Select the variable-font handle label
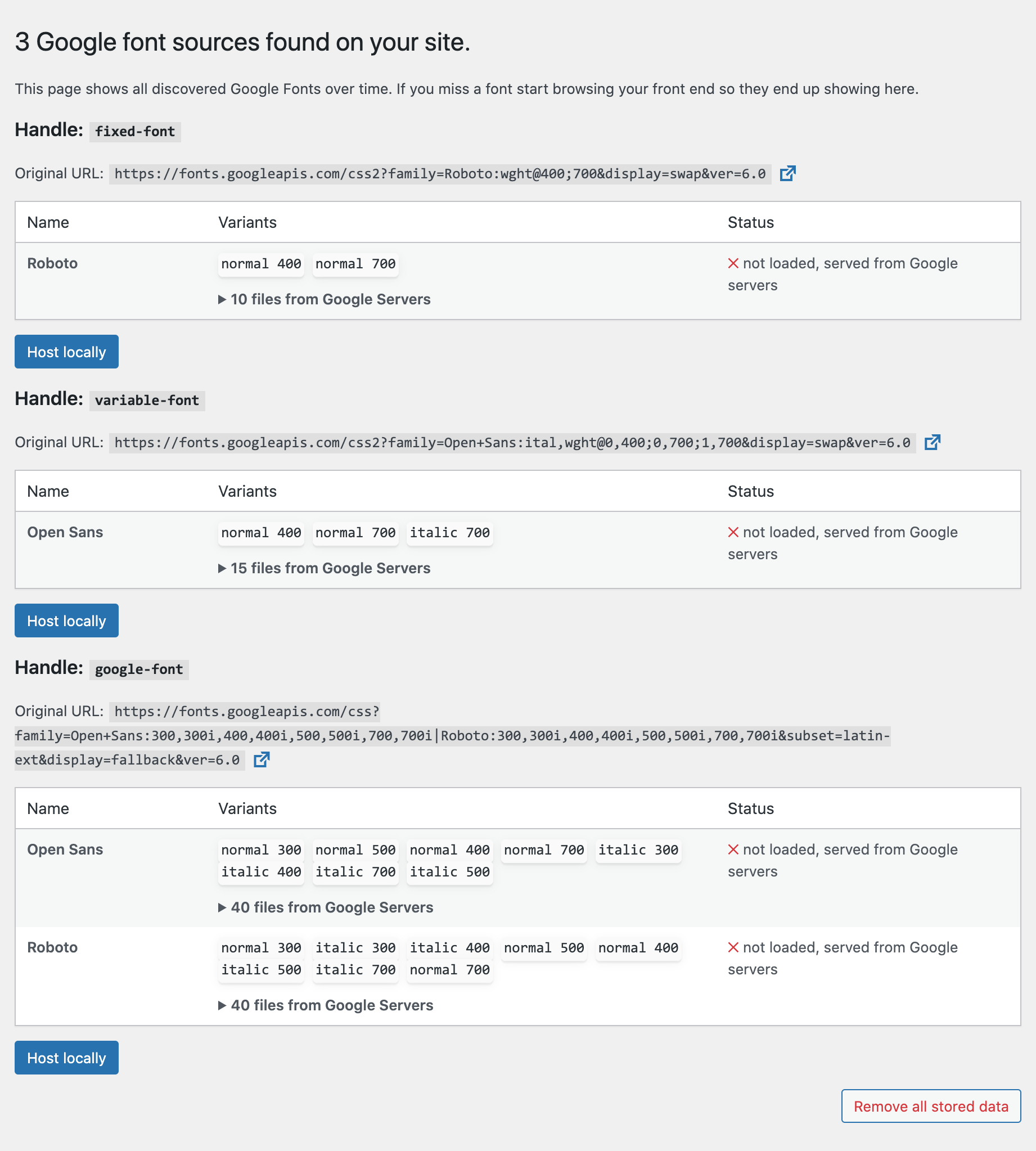Viewport: 1036px width, 1151px height. 147,400
